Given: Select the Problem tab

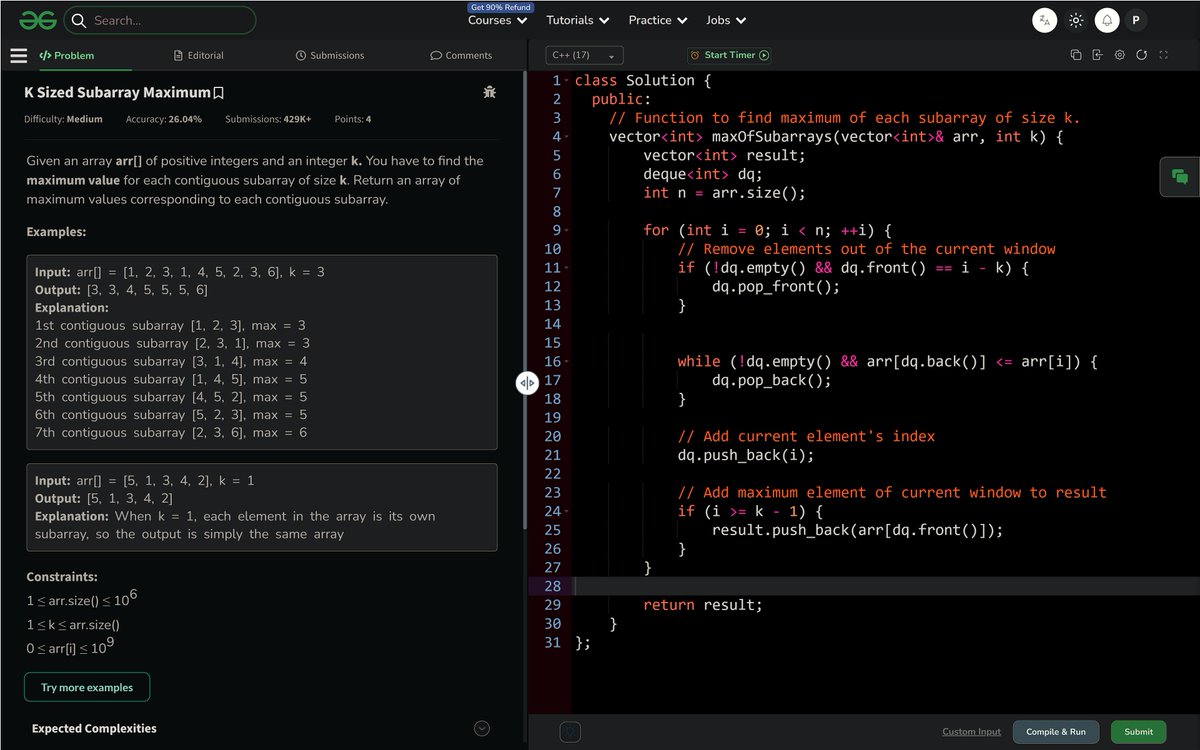Looking at the screenshot, I should point(69,55).
